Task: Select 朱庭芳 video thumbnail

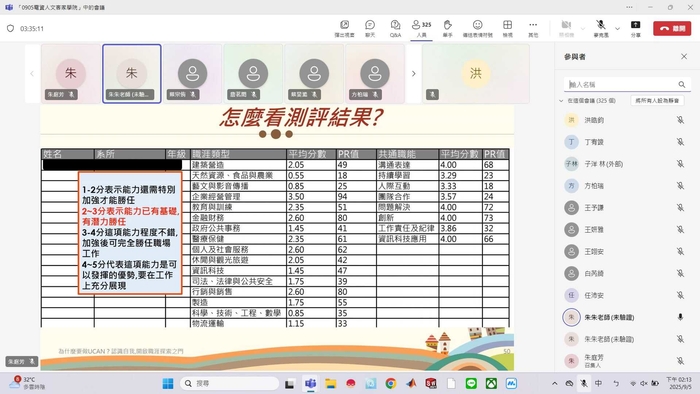Action: [71, 74]
